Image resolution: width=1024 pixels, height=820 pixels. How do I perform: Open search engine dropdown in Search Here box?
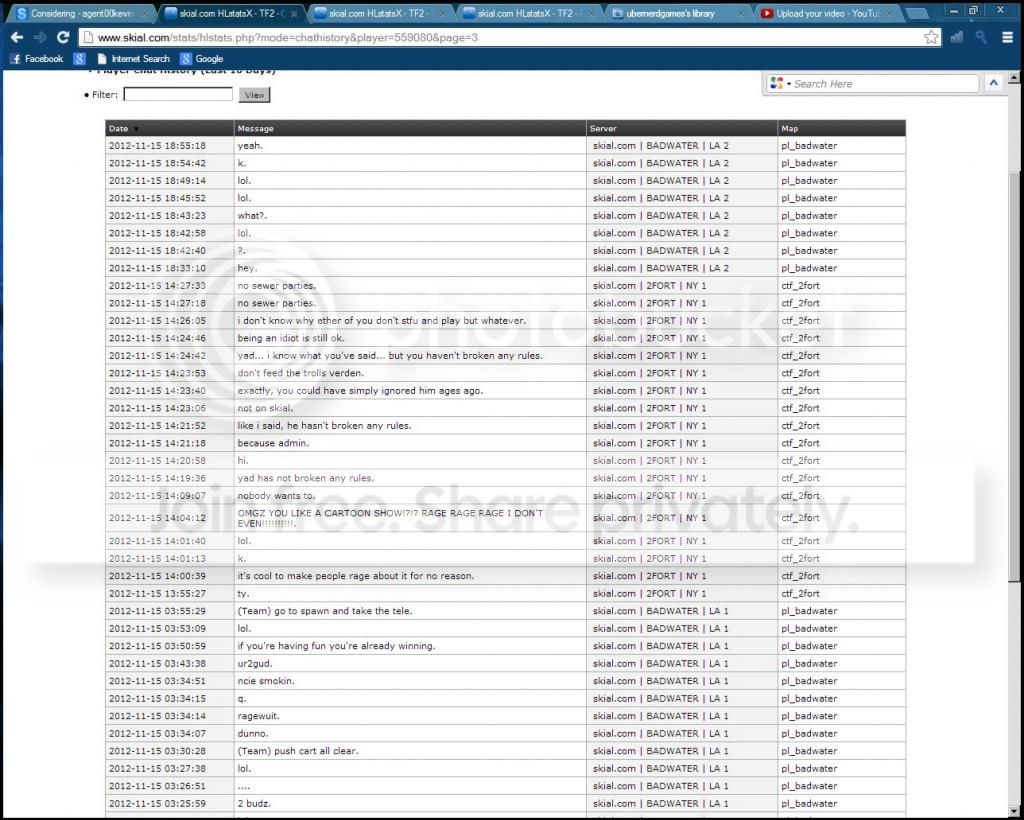pos(780,84)
